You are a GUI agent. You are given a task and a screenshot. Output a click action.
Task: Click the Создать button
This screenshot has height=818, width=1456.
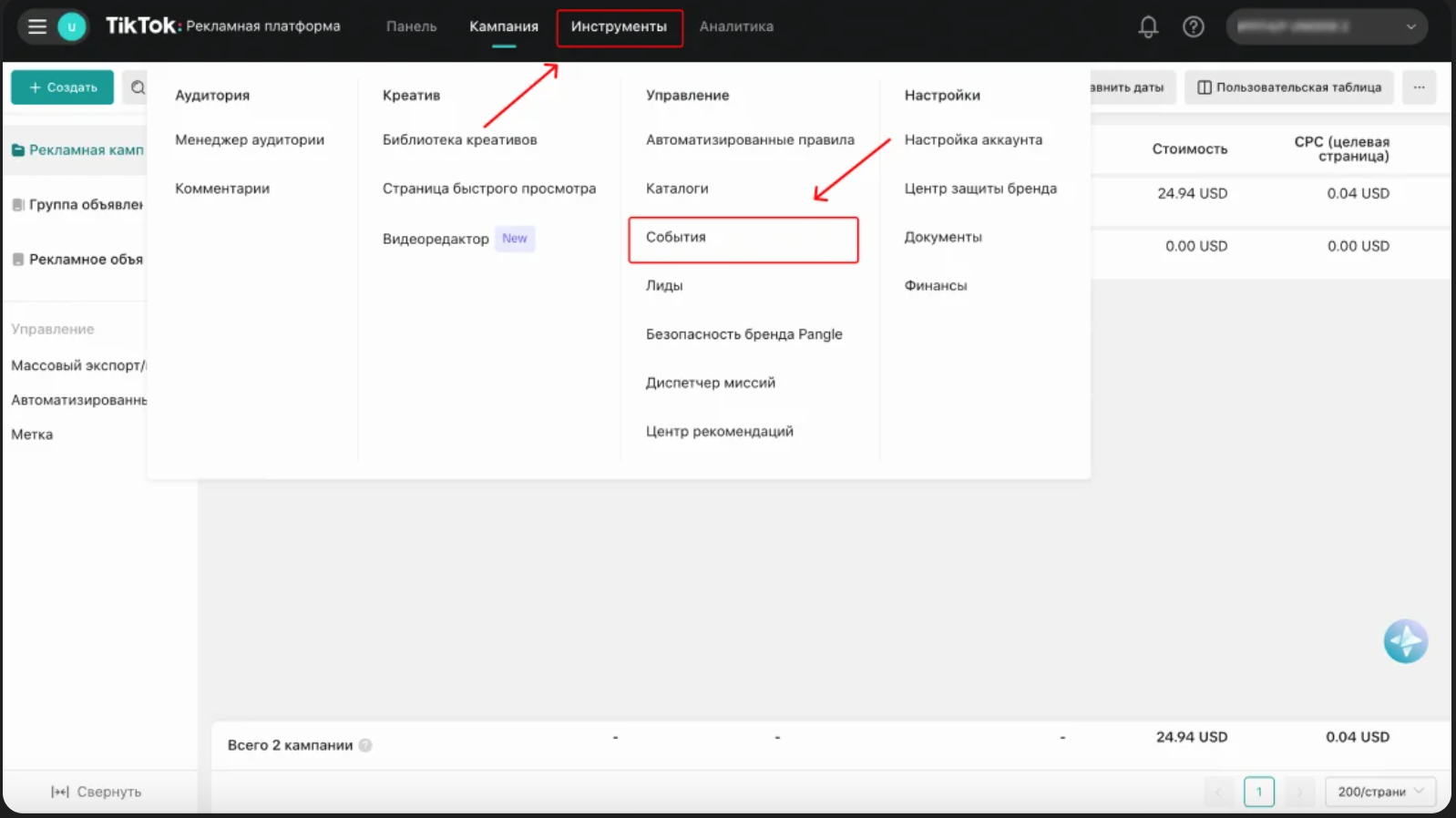[63, 87]
